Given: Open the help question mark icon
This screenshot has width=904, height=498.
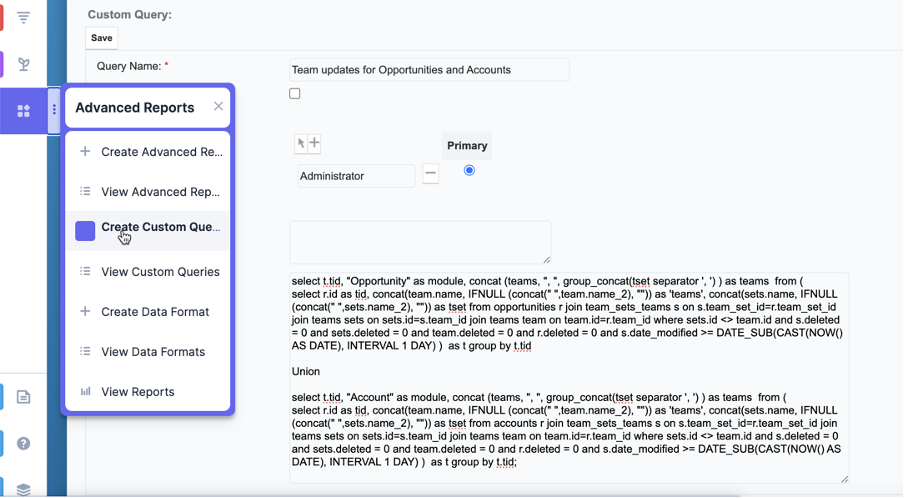Looking at the screenshot, I should 23,443.
